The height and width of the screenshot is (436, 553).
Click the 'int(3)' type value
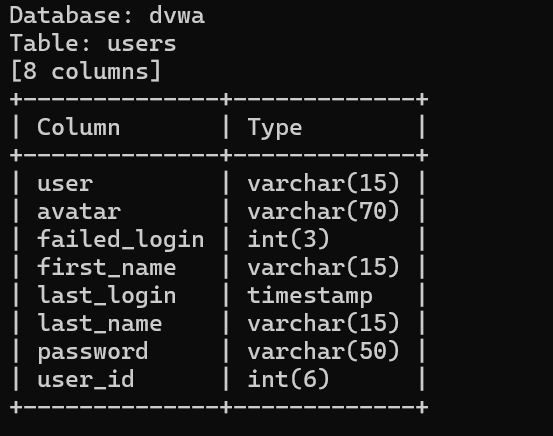288,240
